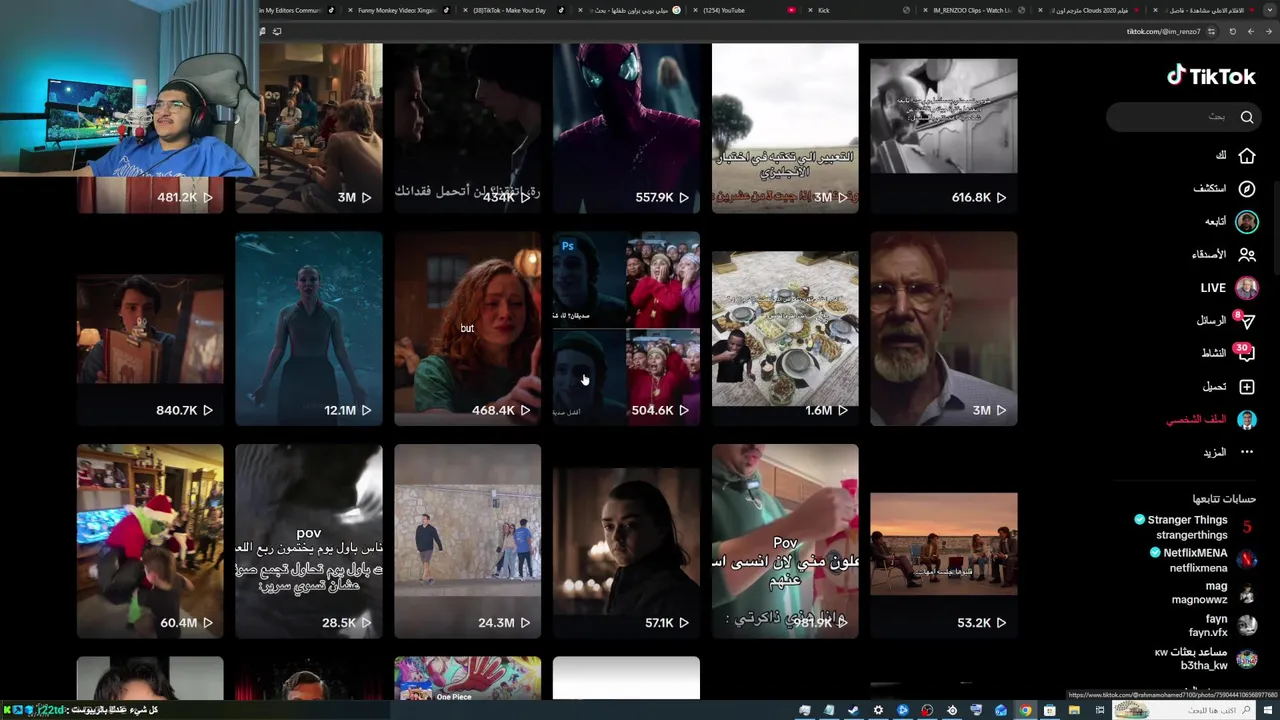Open the street walking video with 24.3M views
The image size is (1280, 720).
[467, 541]
